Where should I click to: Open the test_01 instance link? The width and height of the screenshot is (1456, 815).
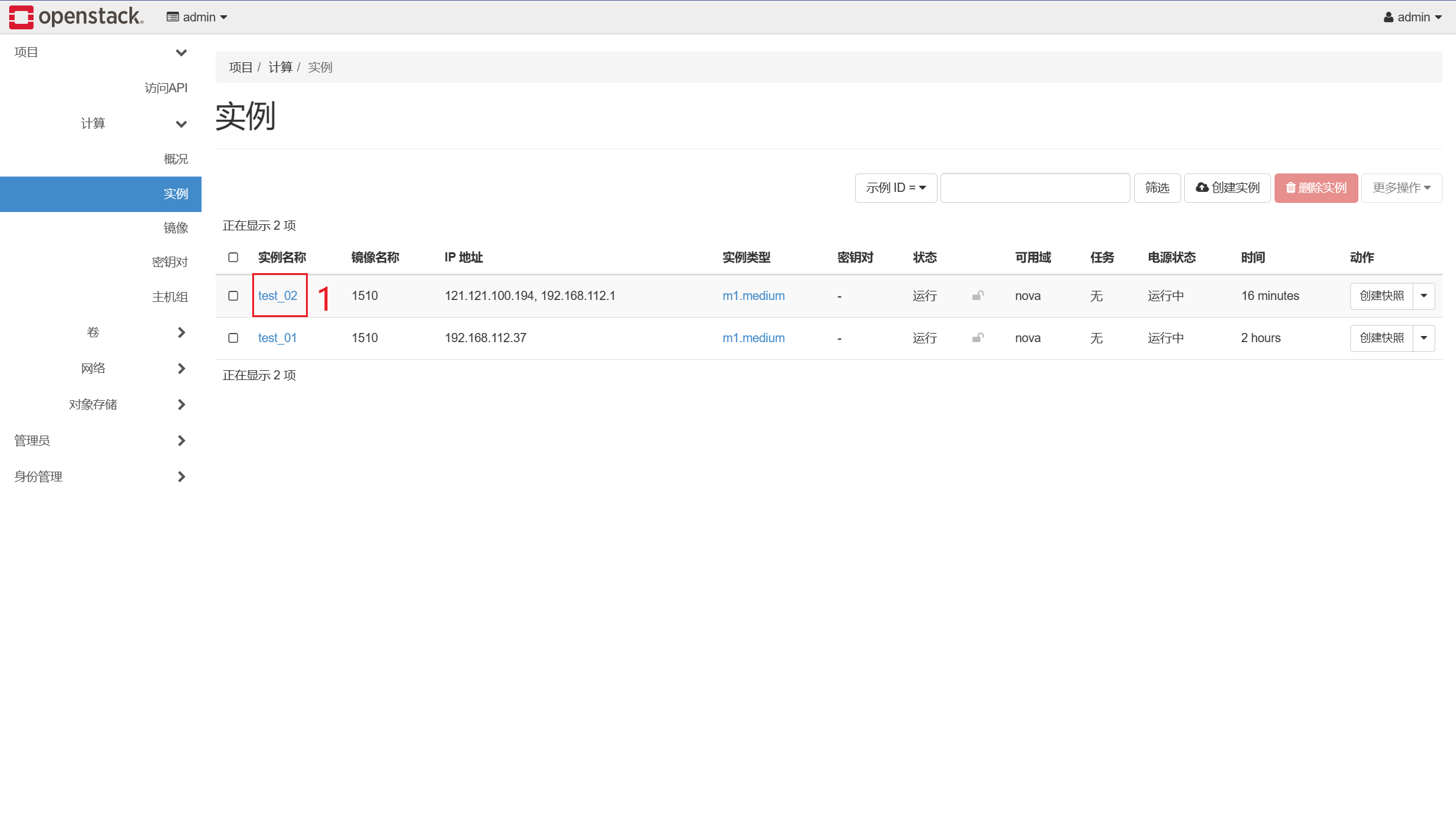pyautogui.click(x=277, y=338)
